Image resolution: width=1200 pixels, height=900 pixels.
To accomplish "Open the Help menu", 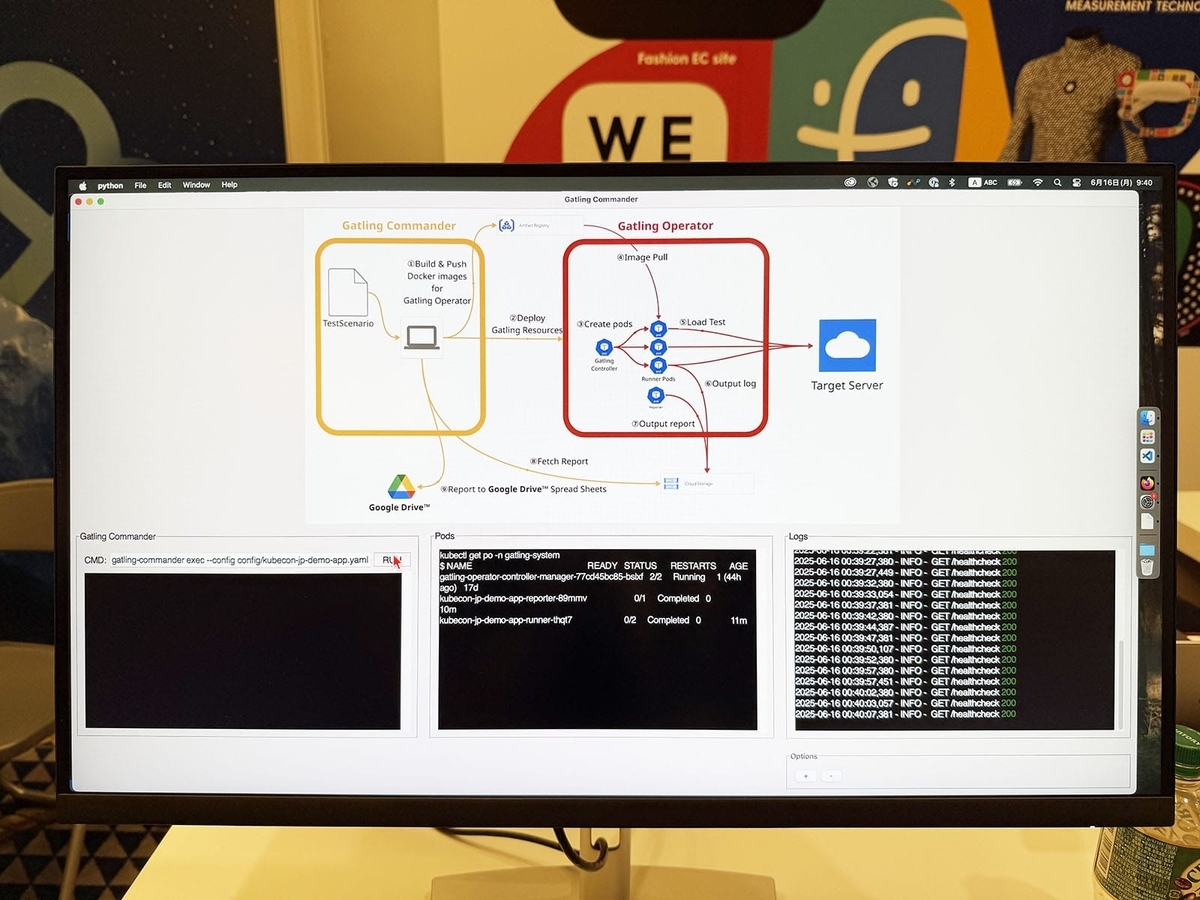I will [x=229, y=185].
